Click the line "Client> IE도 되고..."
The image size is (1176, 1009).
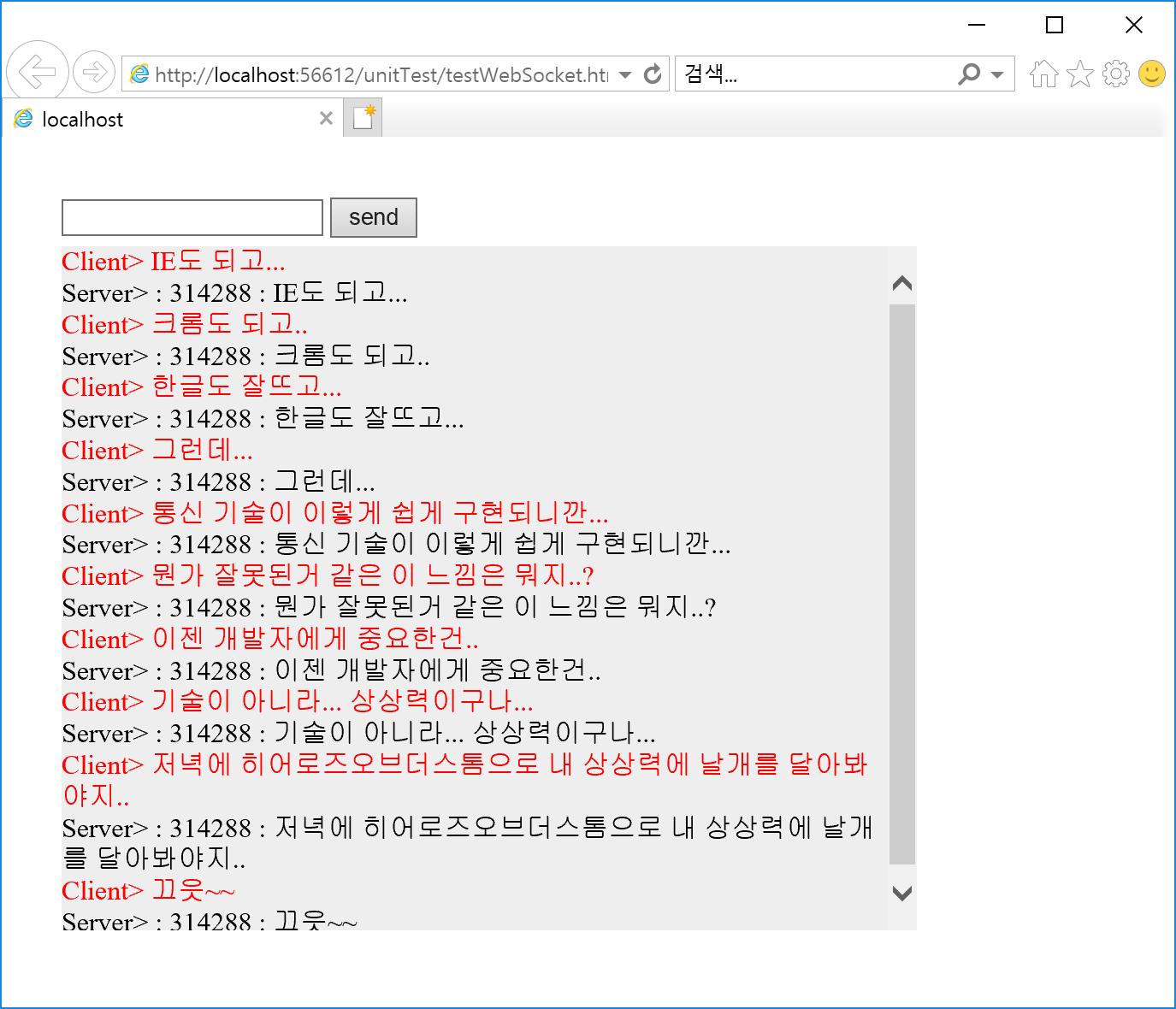pyautogui.click(x=174, y=262)
